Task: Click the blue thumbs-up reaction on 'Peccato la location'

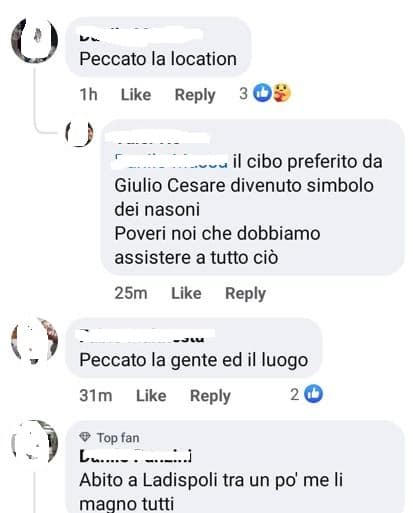Action: click(x=263, y=93)
